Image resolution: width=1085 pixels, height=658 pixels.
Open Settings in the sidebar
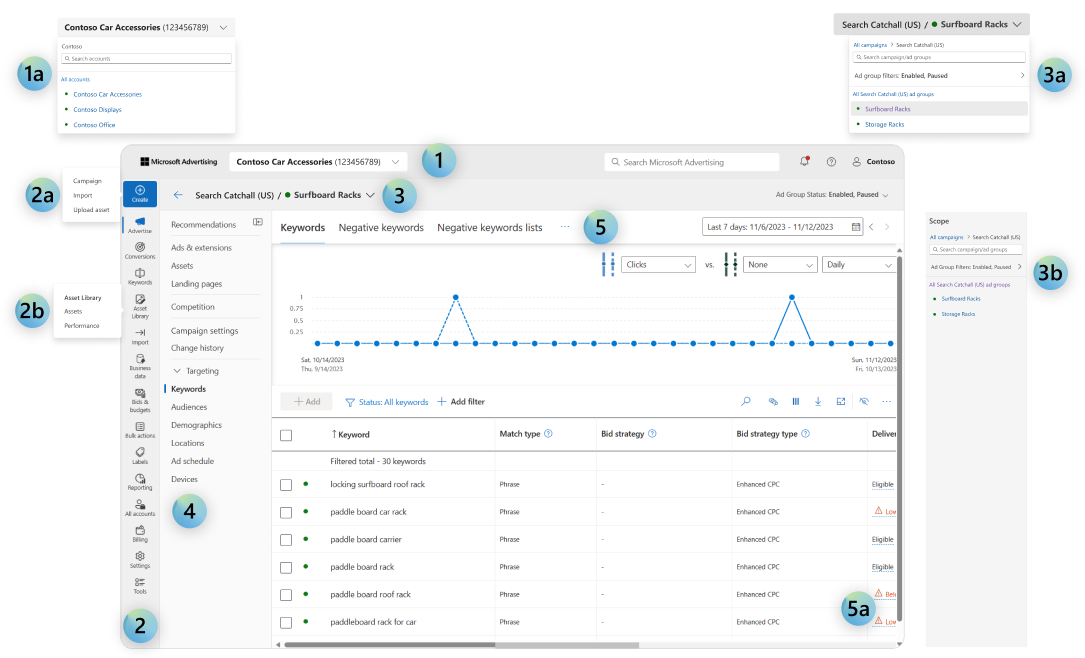click(x=140, y=560)
